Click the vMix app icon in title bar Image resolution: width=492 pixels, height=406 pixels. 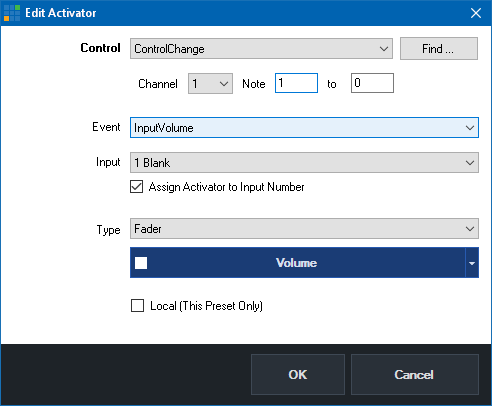pyautogui.click(x=12, y=13)
